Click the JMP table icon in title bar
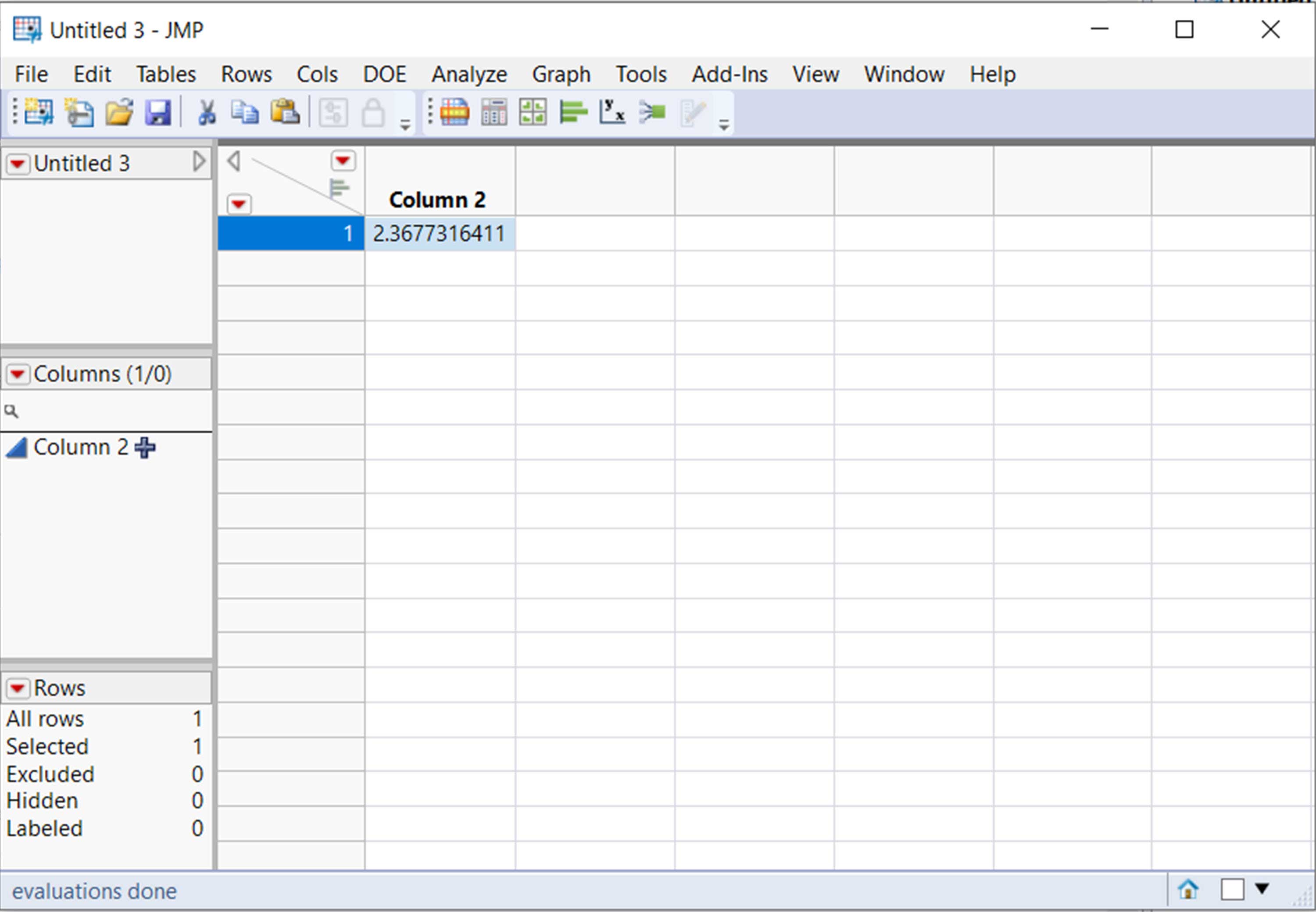The height and width of the screenshot is (912, 1316). 27,30
